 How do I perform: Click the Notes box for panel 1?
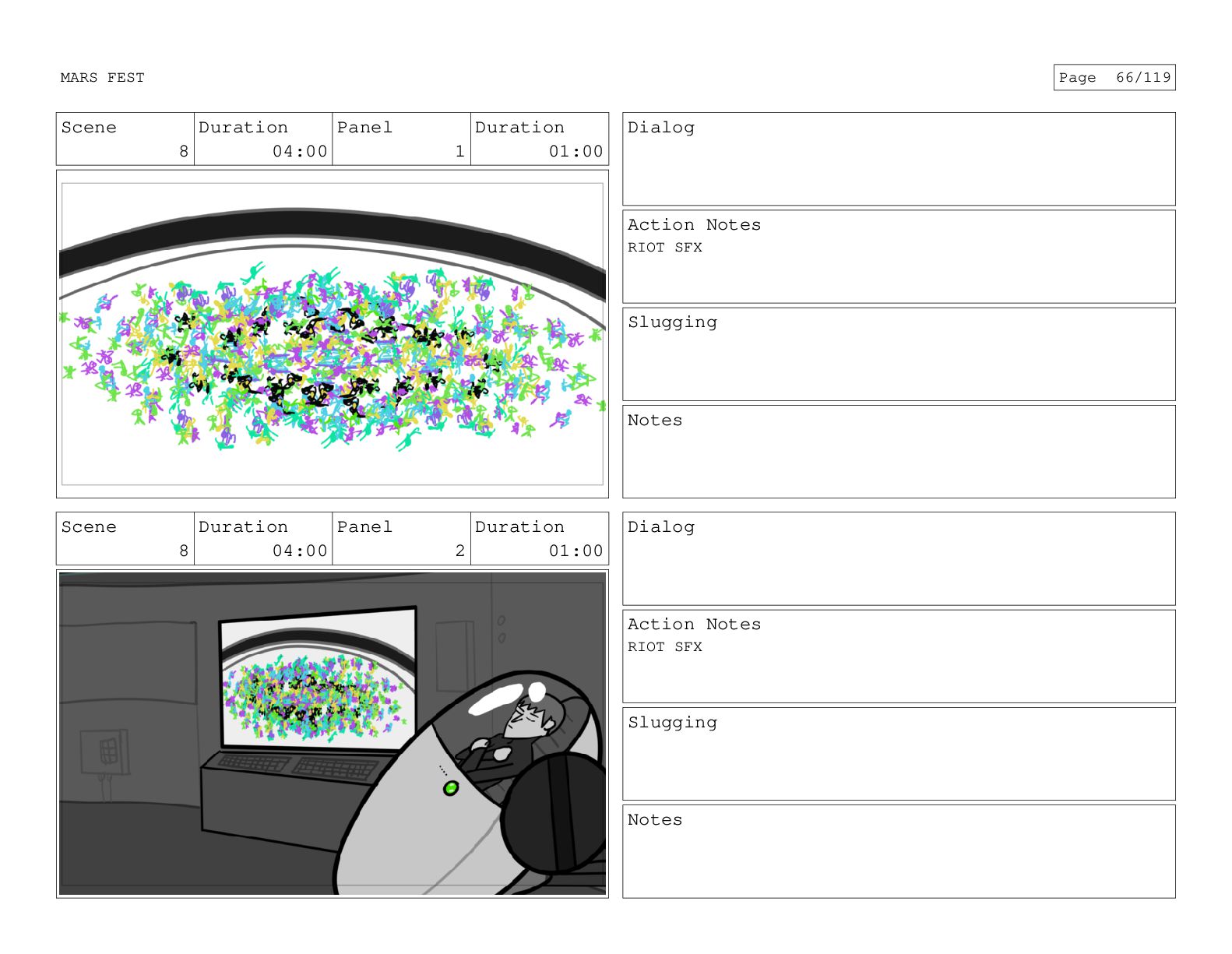[x=899, y=452]
